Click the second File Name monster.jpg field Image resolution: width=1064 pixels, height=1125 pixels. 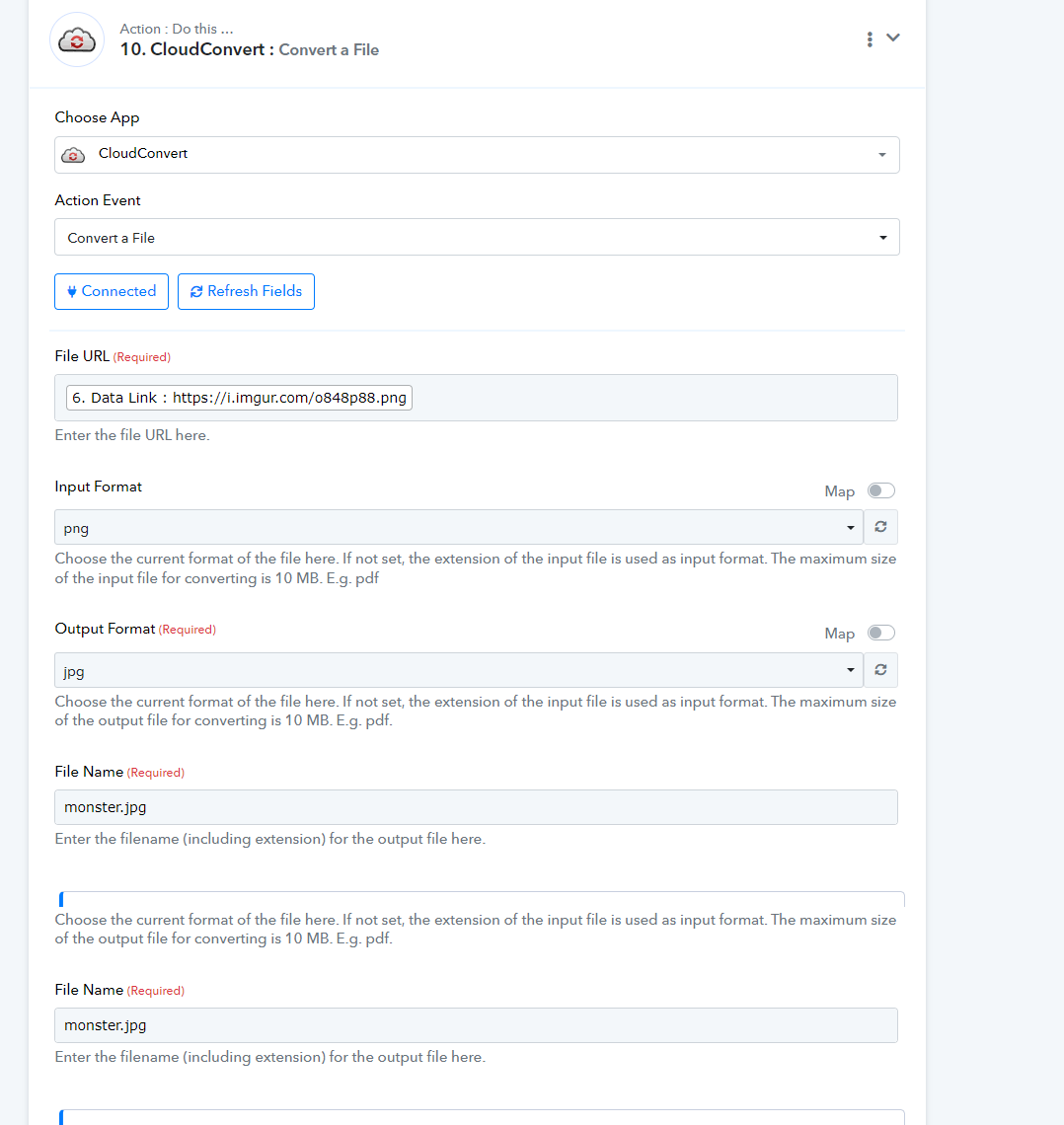pyautogui.click(x=477, y=1025)
